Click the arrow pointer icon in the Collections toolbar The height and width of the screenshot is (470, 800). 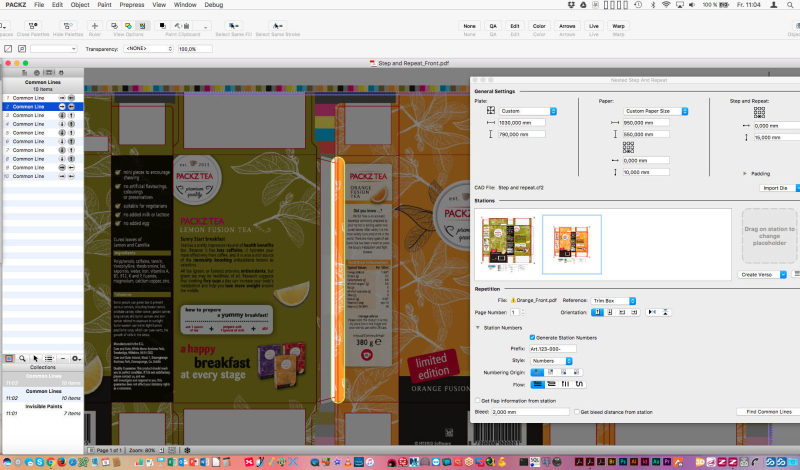35,359
